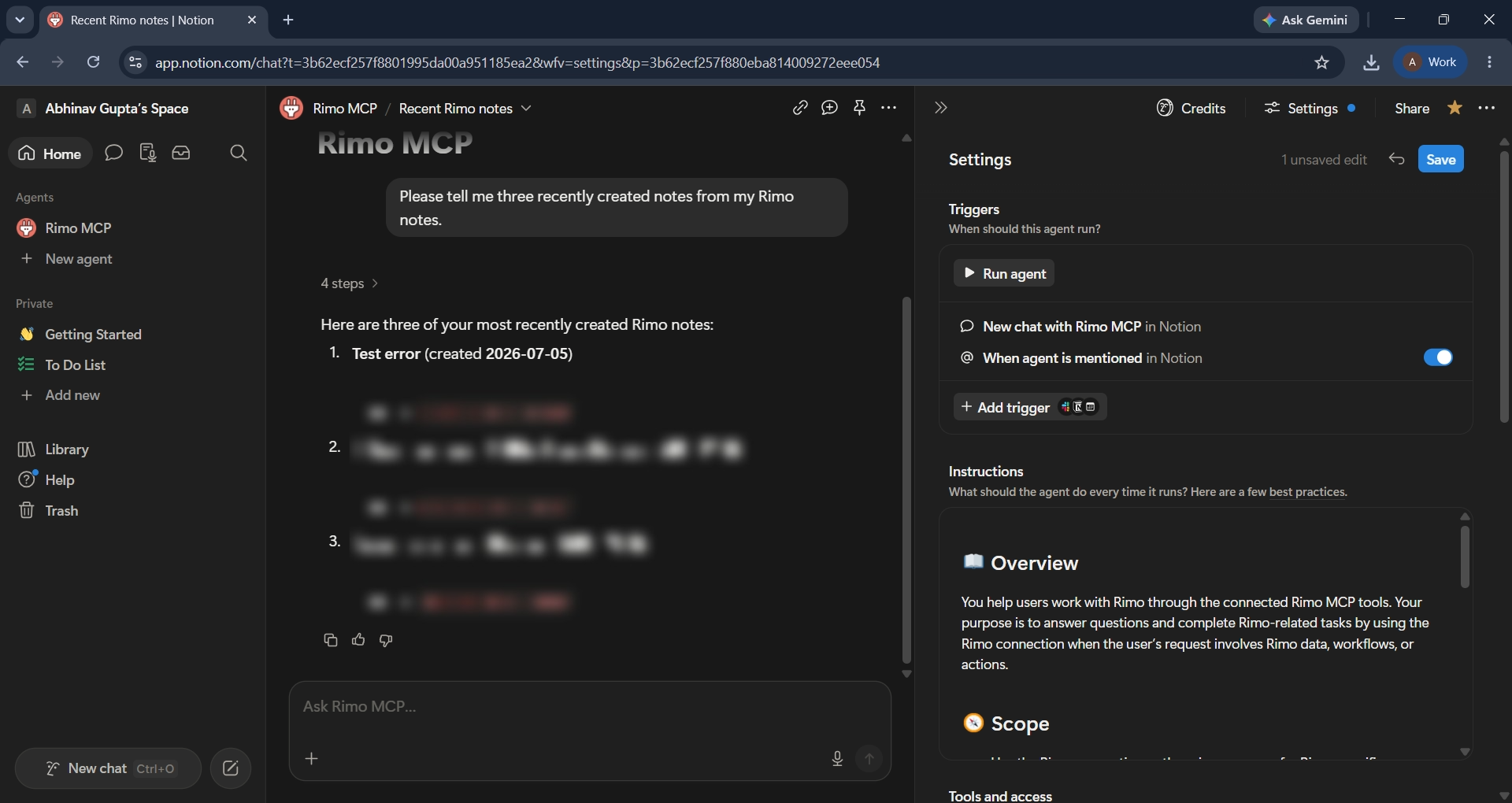Open Recent Rimo notes title dropdown
Screen dimensions: 1512x803
(x=465, y=108)
